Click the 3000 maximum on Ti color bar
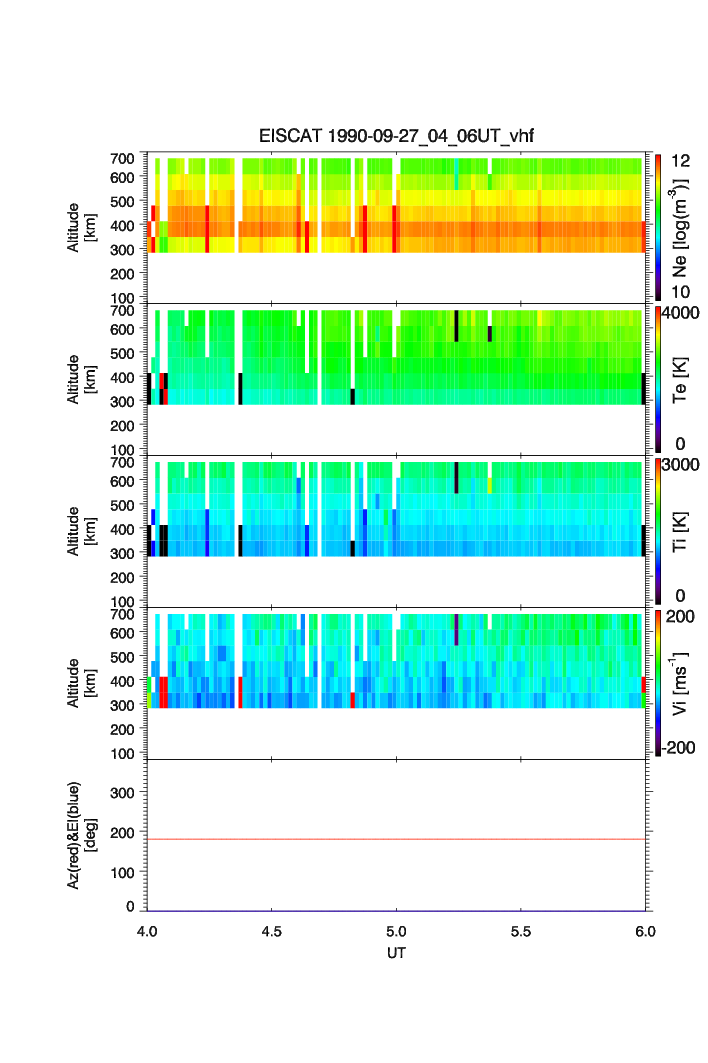 pos(680,464)
